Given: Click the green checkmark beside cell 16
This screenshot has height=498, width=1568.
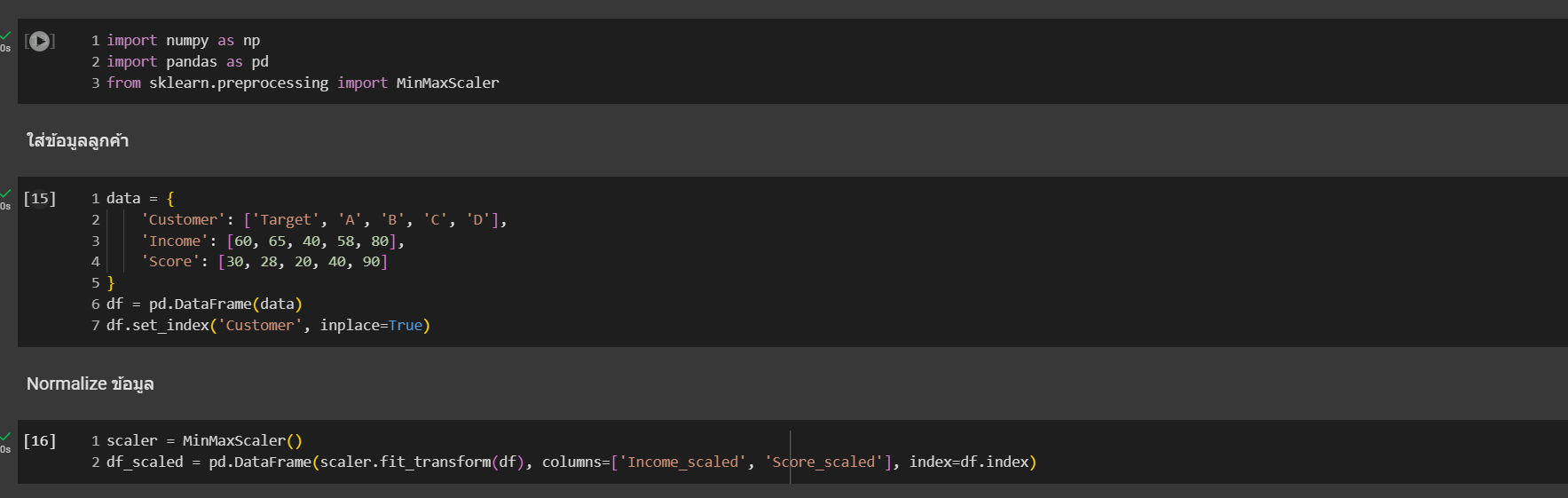Looking at the screenshot, I should (x=5, y=436).
